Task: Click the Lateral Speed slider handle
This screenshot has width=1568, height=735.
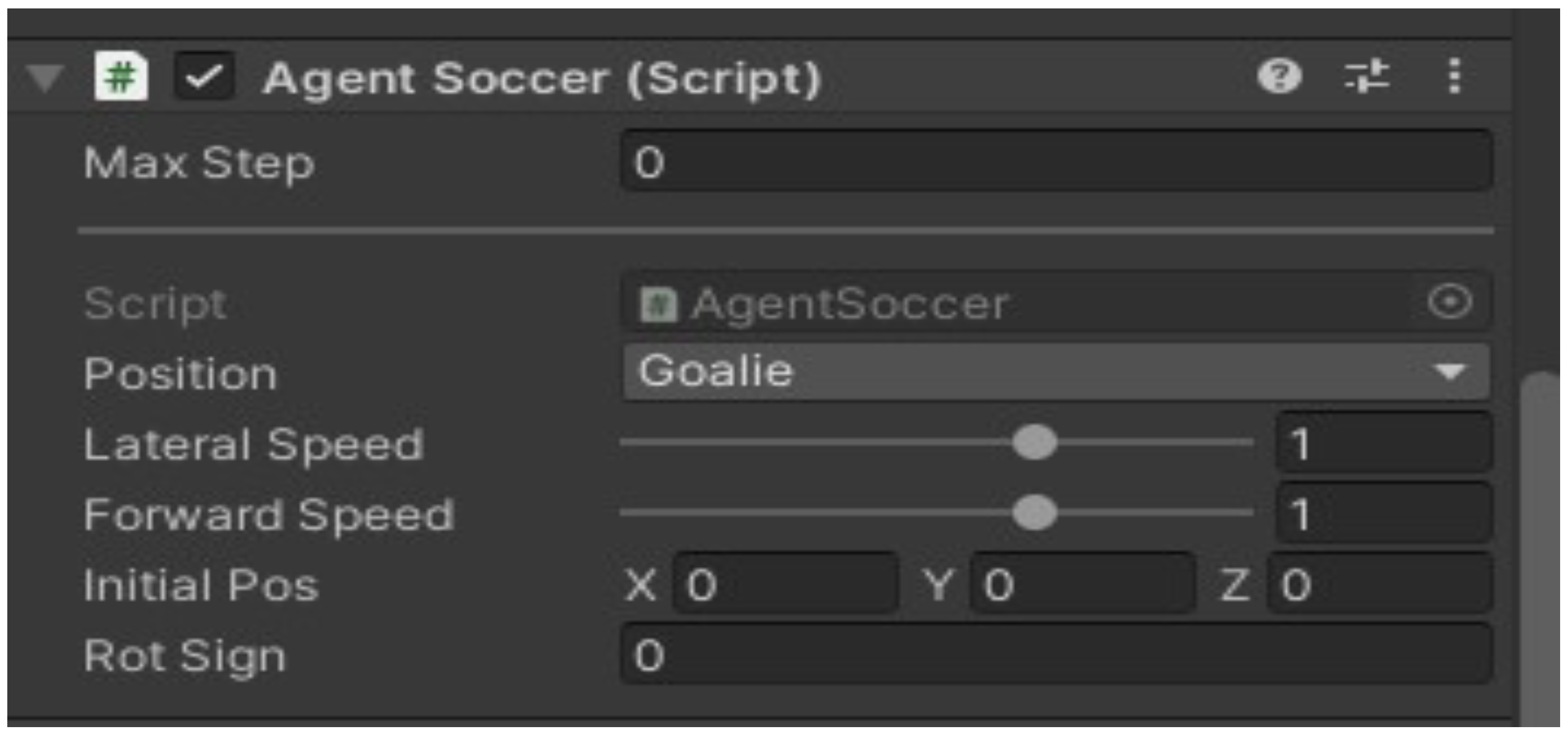Action: pos(1034,443)
